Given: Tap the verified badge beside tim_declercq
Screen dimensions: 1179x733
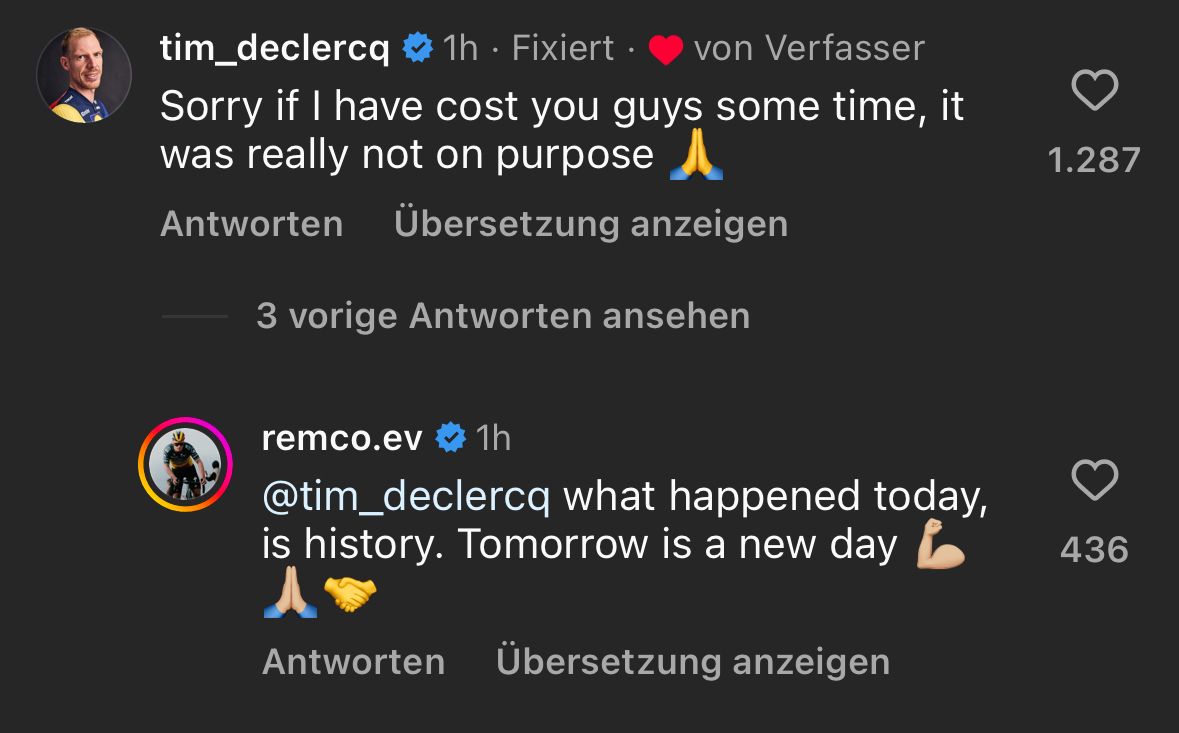Looking at the screenshot, I should coord(416,48).
